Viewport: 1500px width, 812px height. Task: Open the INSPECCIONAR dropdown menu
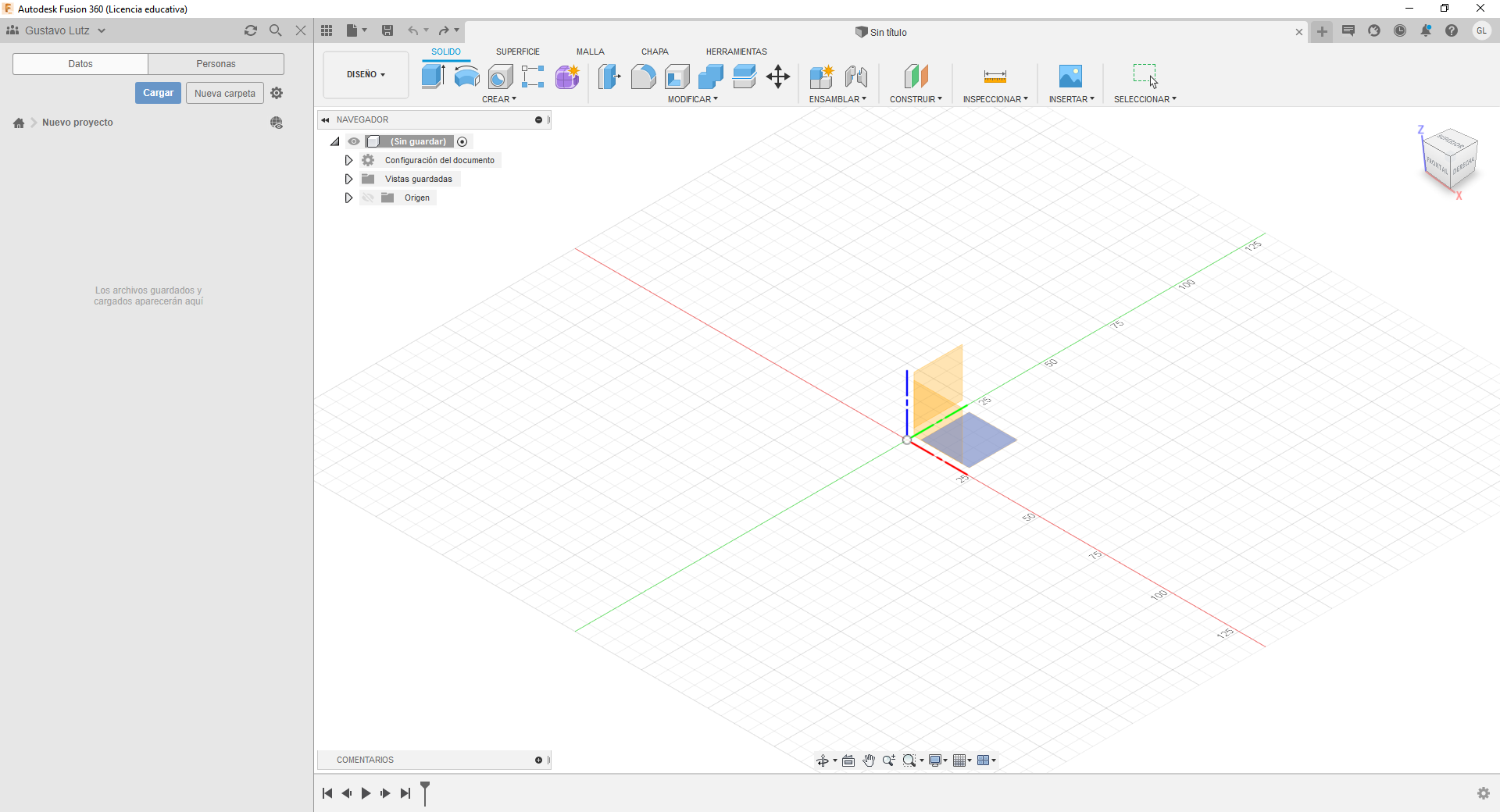pos(995,99)
